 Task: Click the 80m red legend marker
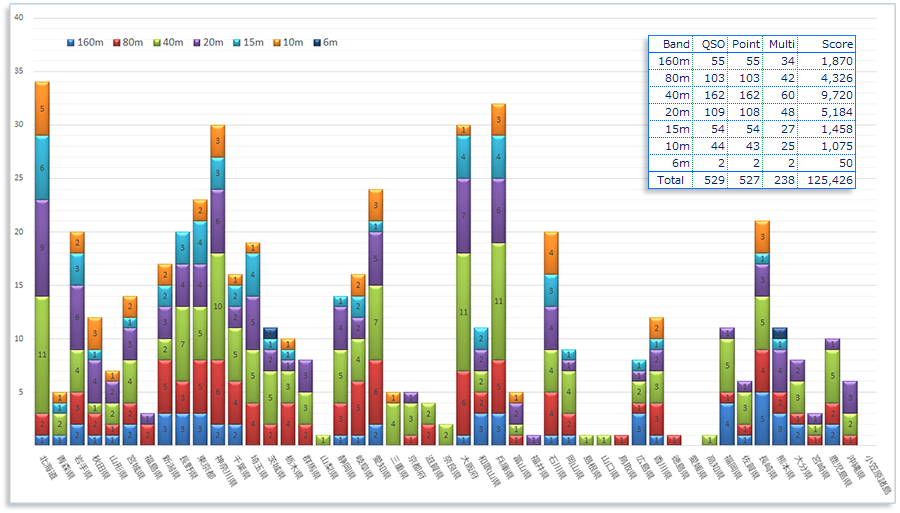click(116, 43)
